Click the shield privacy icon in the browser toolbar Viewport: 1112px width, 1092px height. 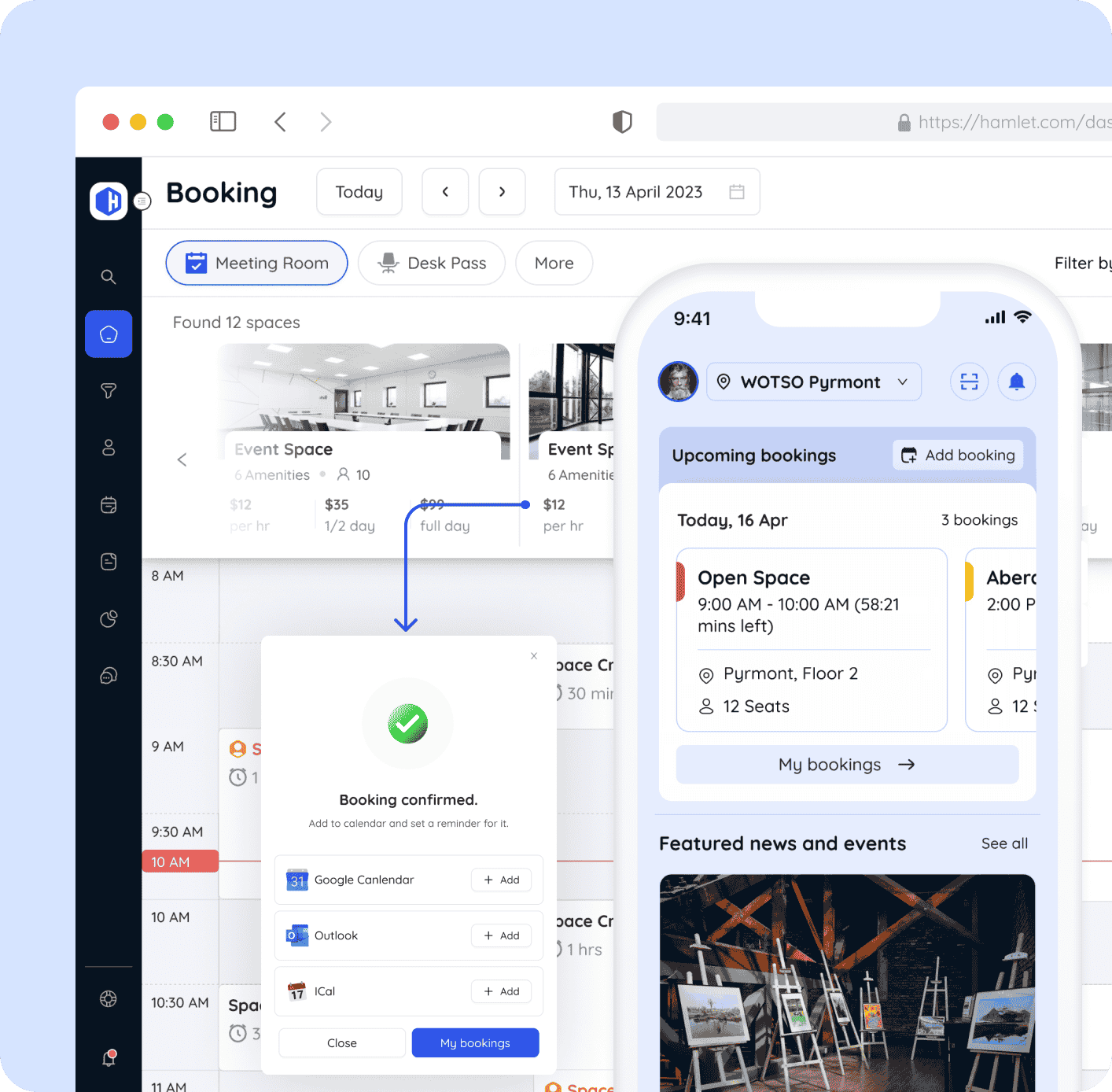coord(622,122)
